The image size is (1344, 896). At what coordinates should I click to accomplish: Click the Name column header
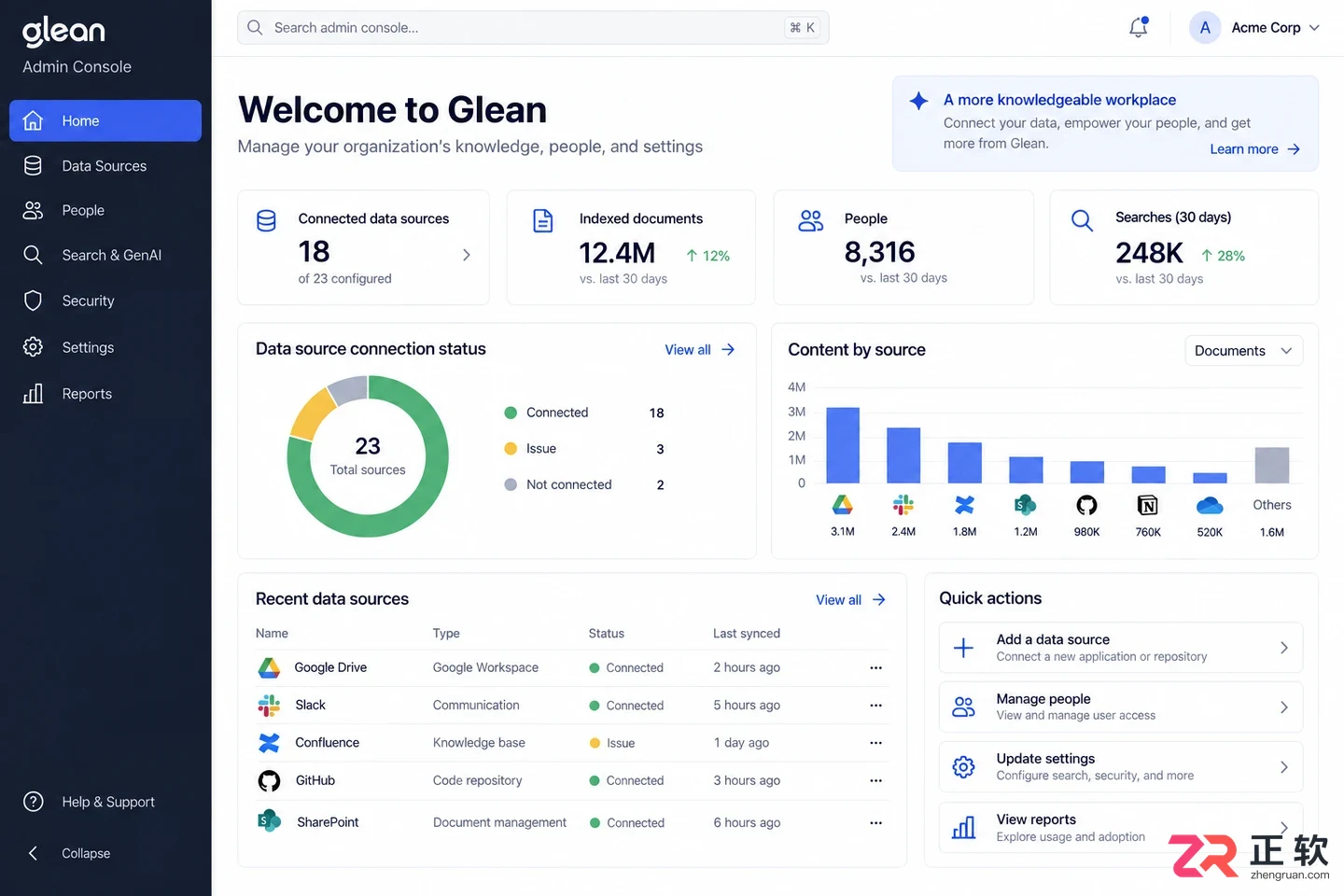[x=272, y=633]
